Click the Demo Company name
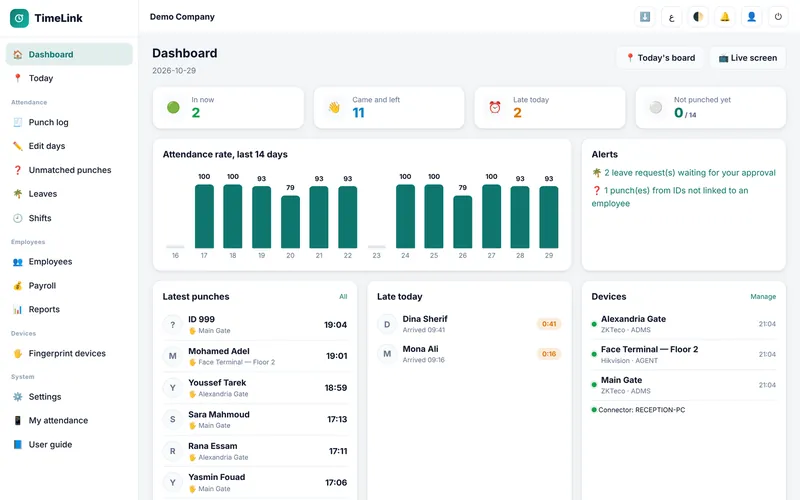 tap(182, 17)
